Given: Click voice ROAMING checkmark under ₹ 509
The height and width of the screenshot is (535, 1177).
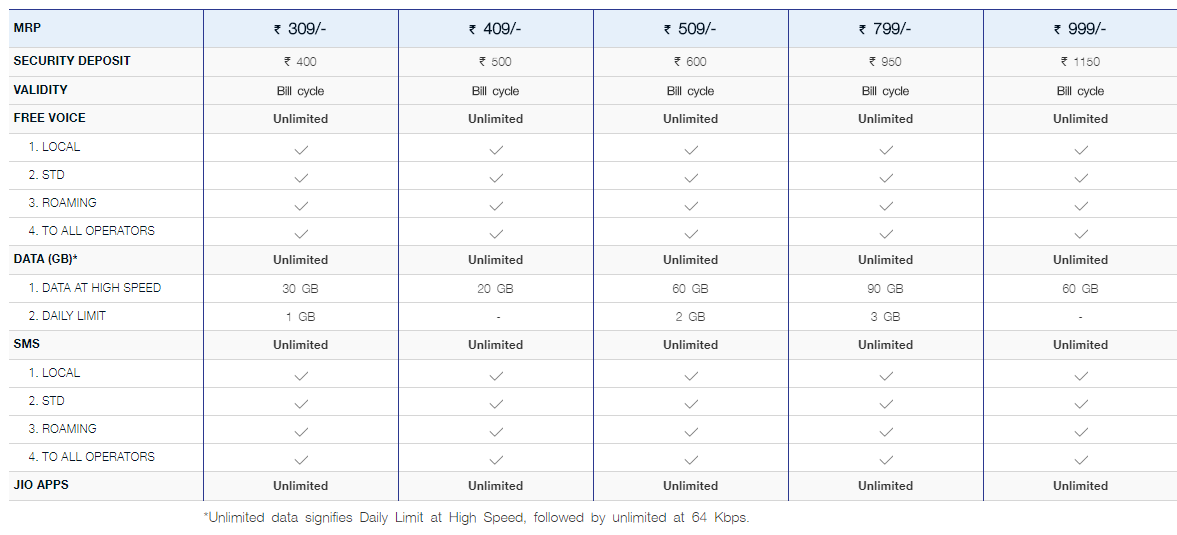Looking at the screenshot, I should [691, 206].
